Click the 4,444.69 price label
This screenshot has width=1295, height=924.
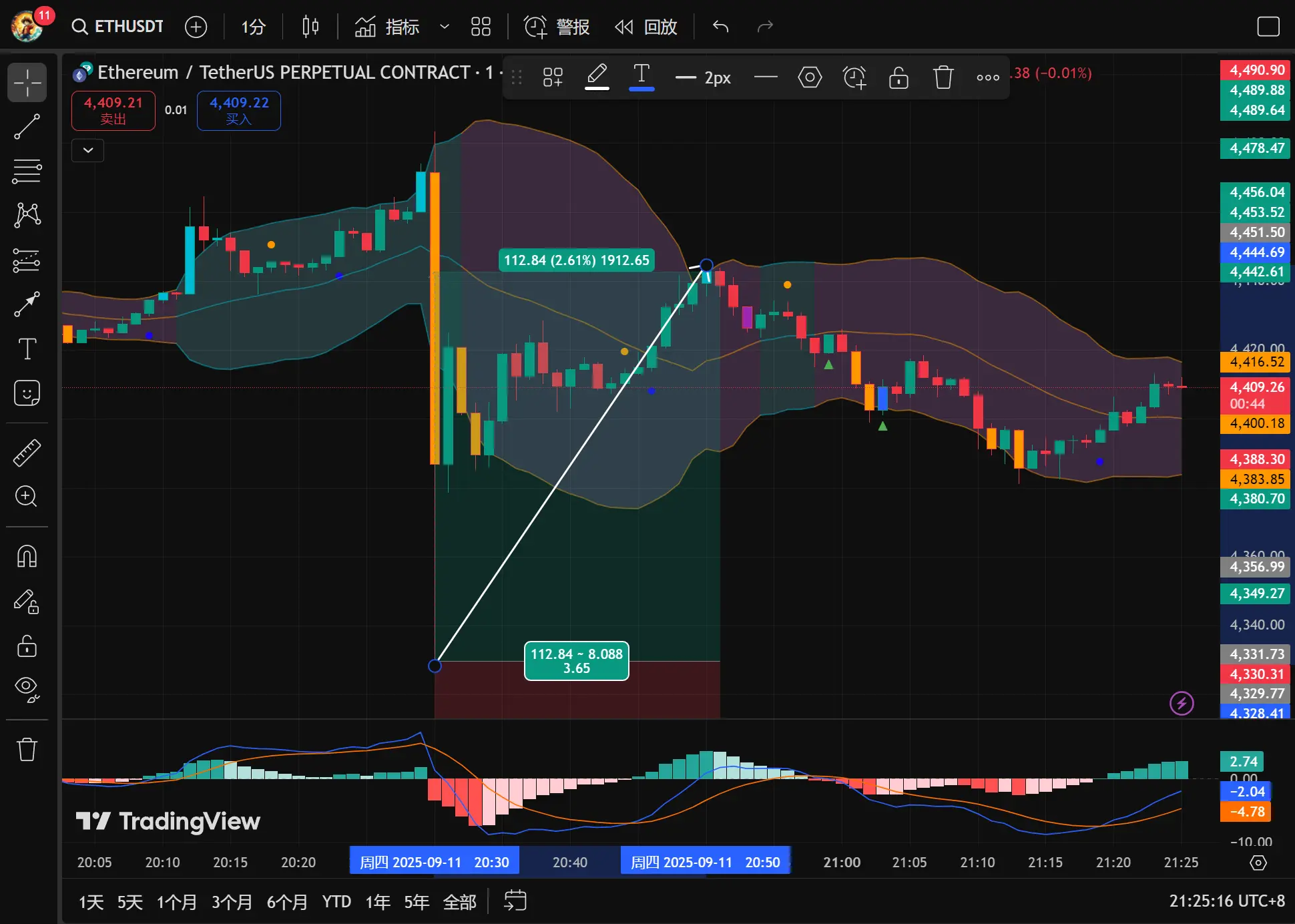click(x=1255, y=252)
